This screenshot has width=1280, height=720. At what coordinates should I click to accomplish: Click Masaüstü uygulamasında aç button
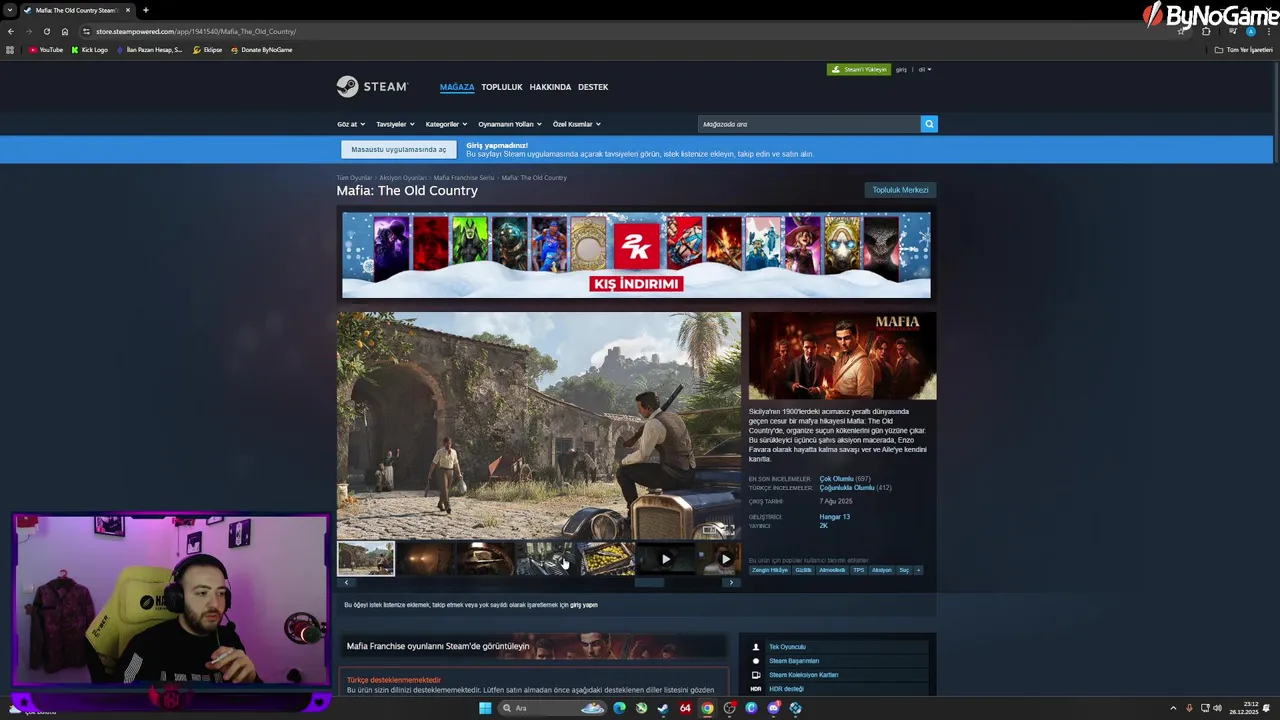[x=399, y=150]
